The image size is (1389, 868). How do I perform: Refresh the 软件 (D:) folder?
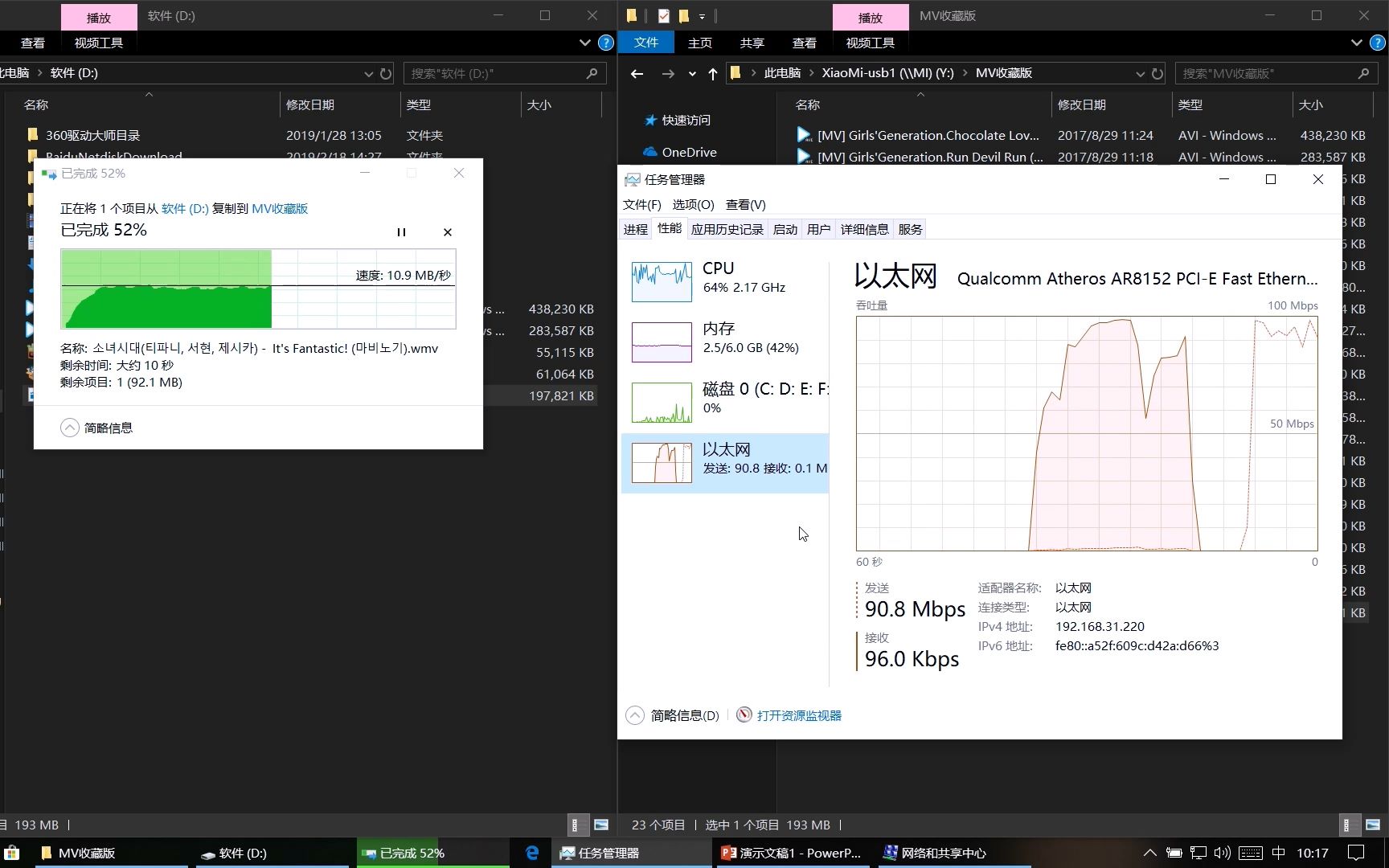(386, 73)
